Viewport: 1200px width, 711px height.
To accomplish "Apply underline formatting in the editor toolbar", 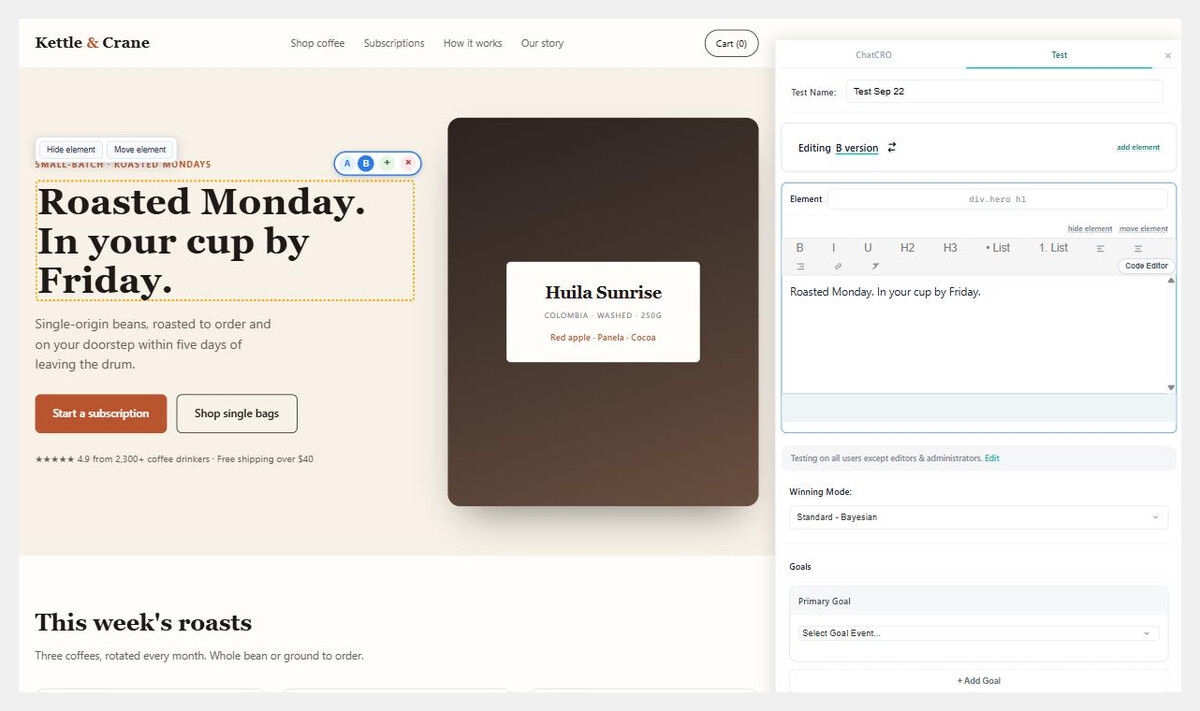I will coord(868,248).
